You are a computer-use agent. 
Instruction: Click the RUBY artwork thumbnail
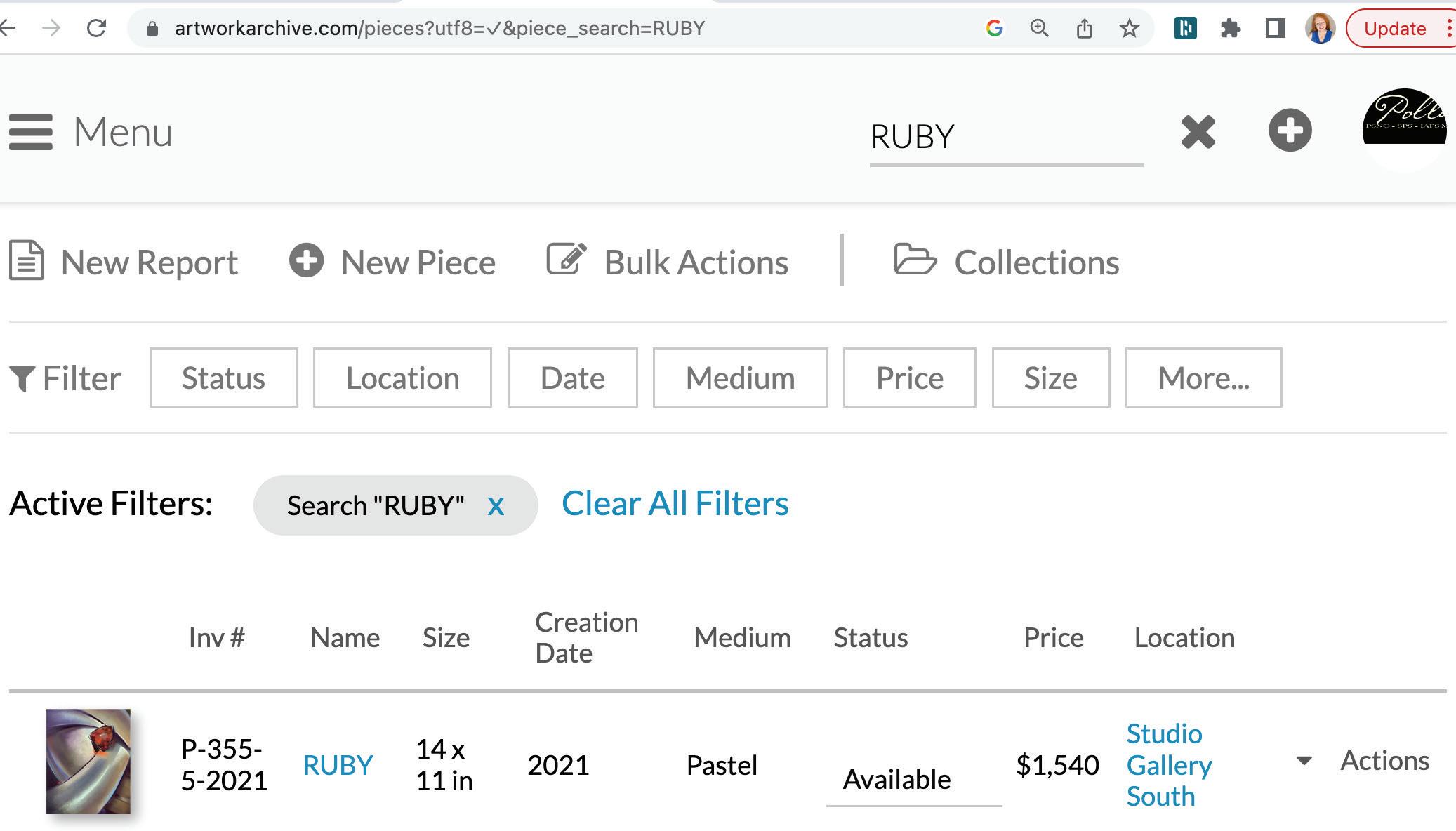[88, 762]
